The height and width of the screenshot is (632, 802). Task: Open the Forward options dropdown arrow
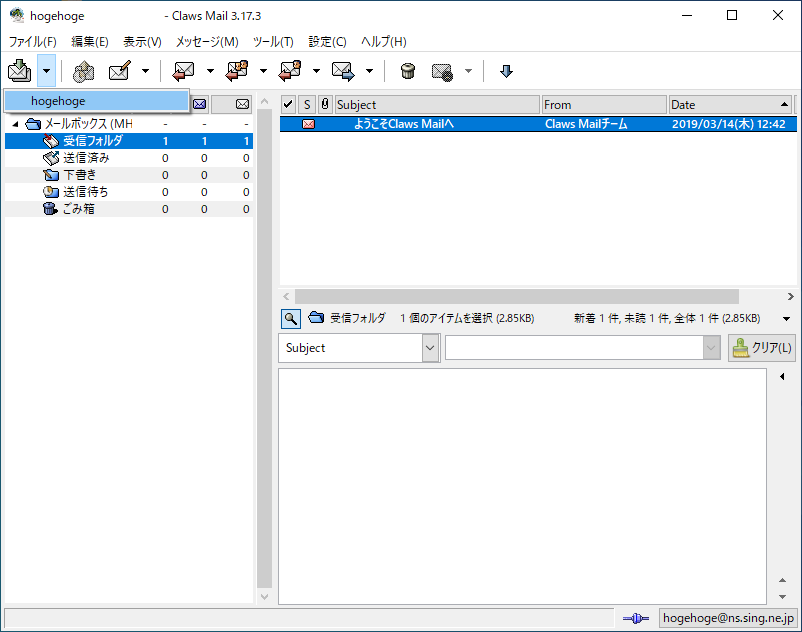coord(370,71)
